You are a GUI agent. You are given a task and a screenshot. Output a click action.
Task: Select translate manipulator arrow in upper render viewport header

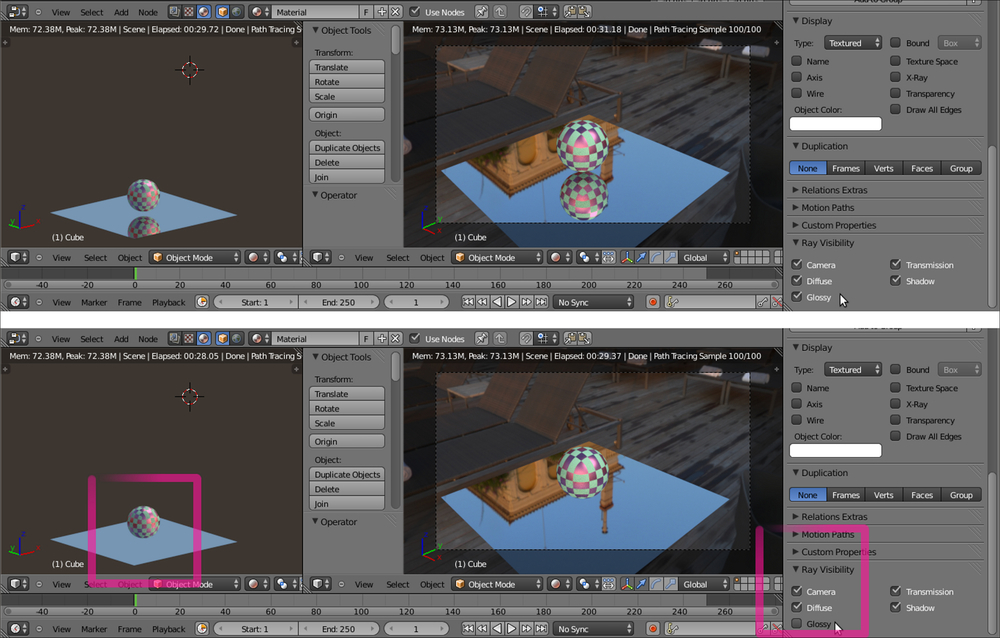tap(642, 258)
